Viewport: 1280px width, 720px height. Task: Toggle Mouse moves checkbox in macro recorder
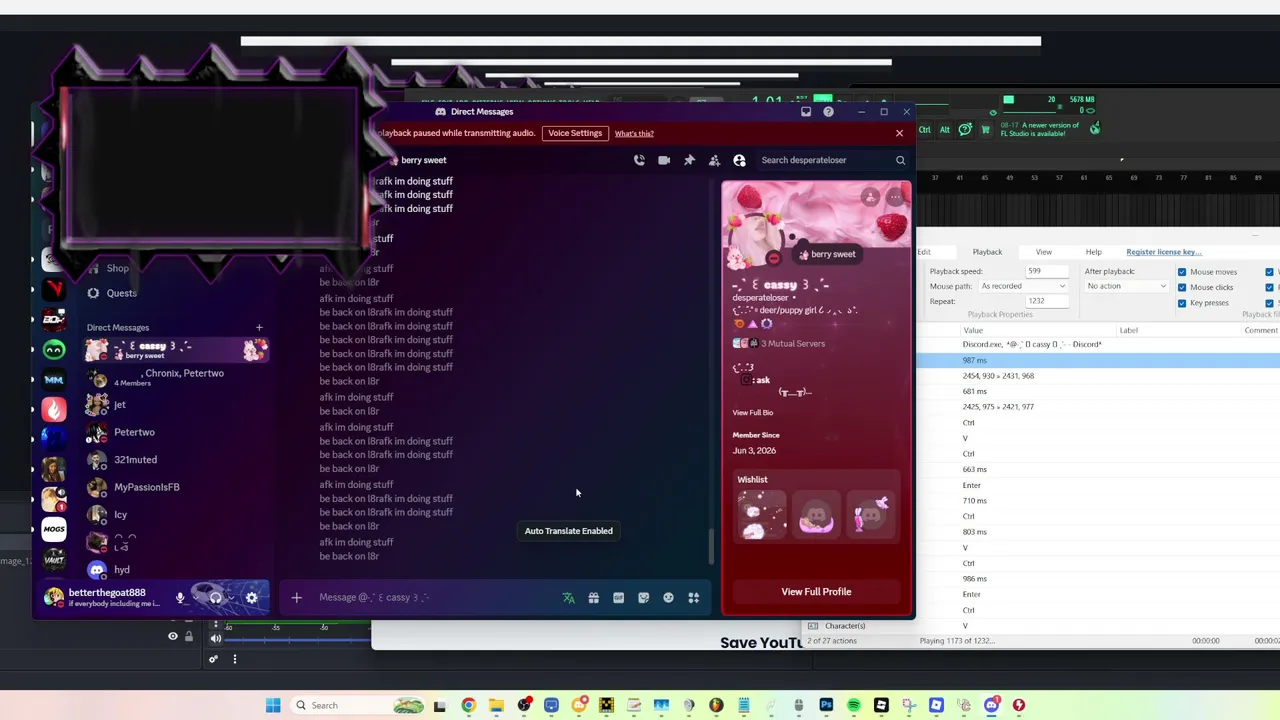click(x=1182, y=272)
